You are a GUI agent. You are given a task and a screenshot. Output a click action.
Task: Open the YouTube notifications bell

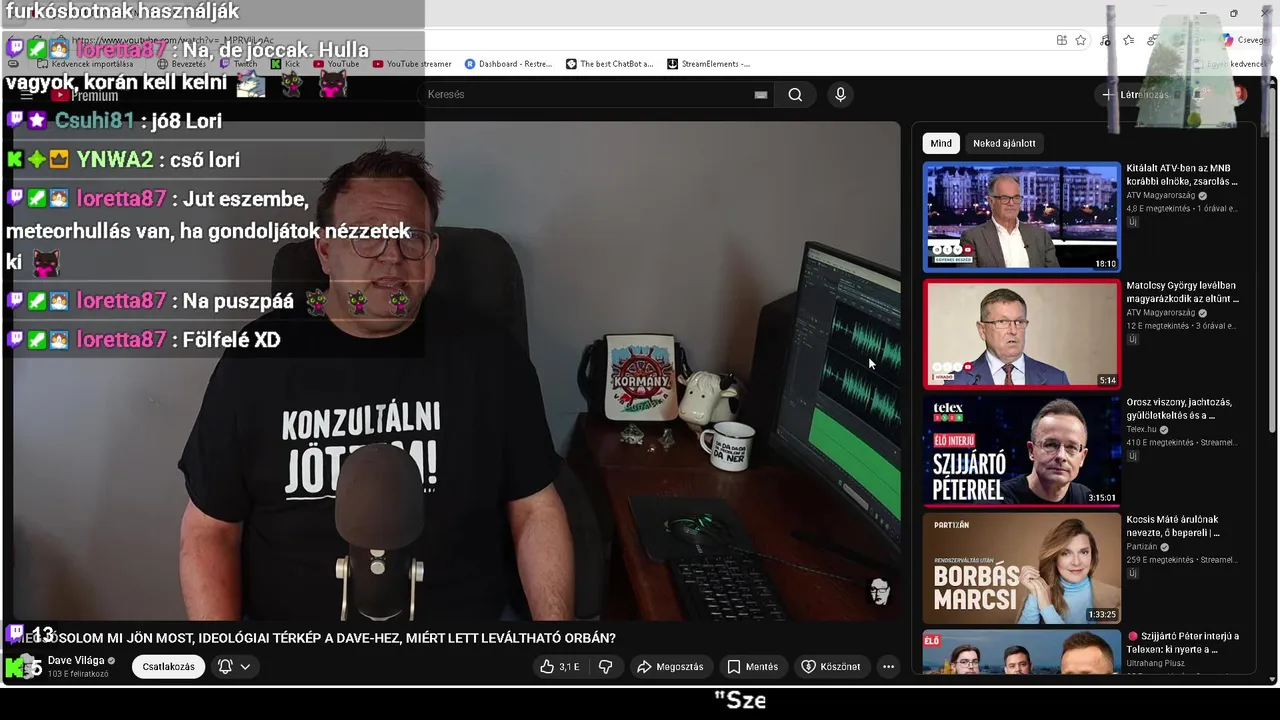(x=1197, y=95)
